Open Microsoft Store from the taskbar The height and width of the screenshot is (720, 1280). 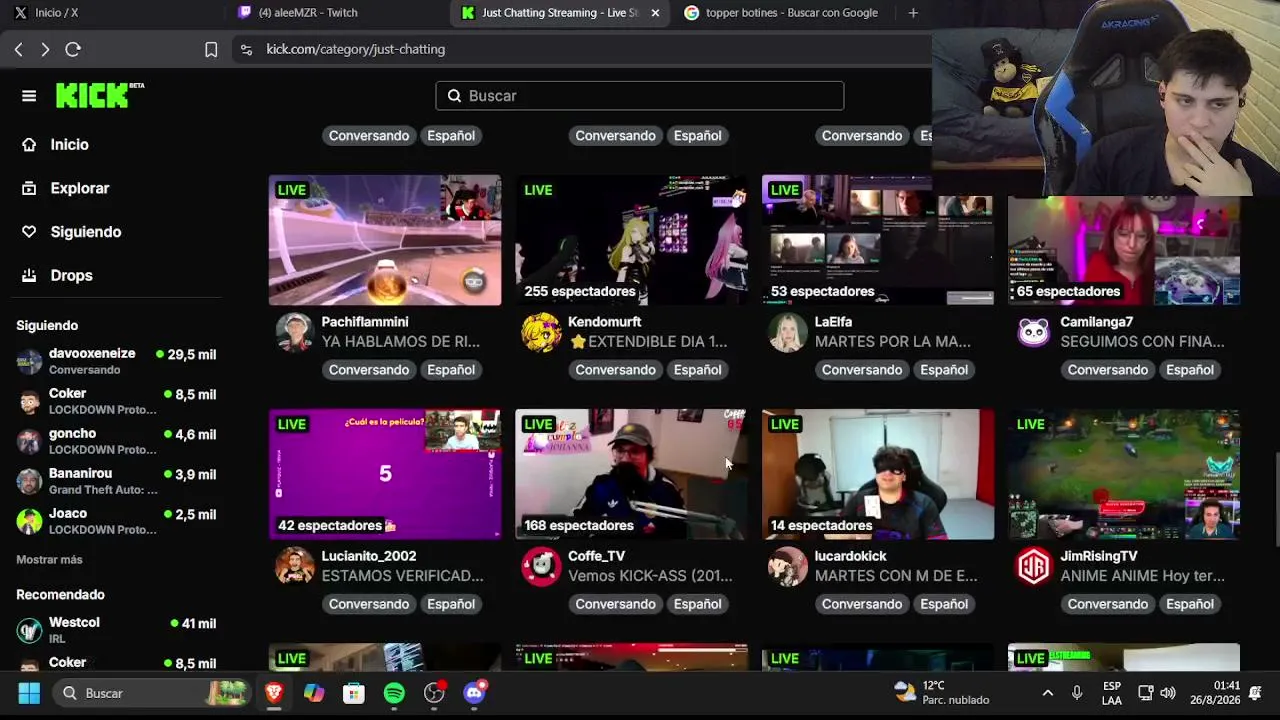pos(354,693)
